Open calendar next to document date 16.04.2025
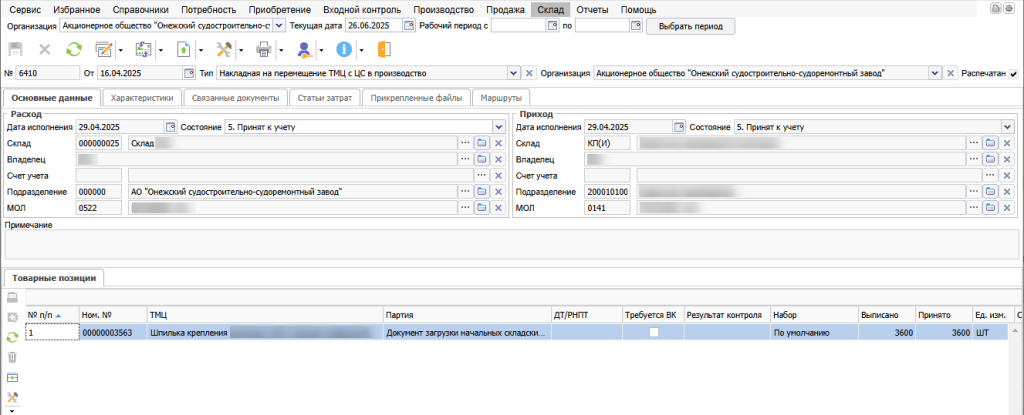Viewport: 1024px width, 415px height. (189, 73)
